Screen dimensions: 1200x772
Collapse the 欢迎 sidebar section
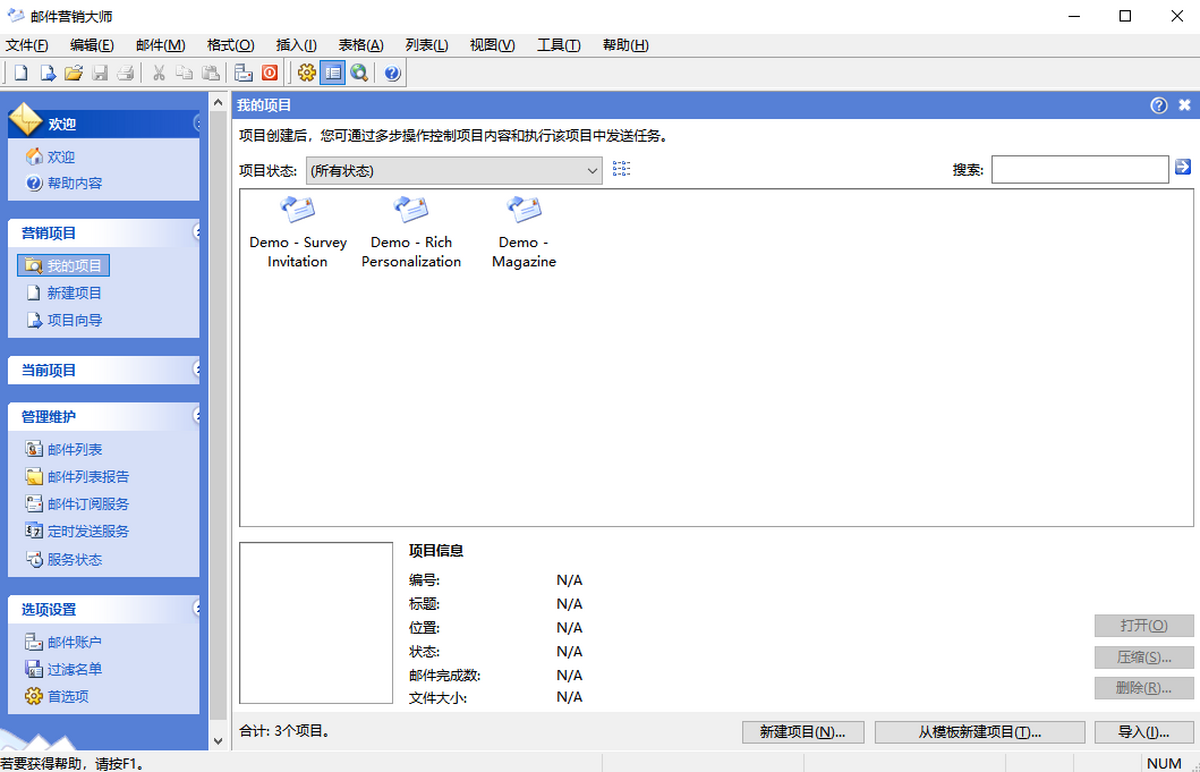click(x=196, y=124)
